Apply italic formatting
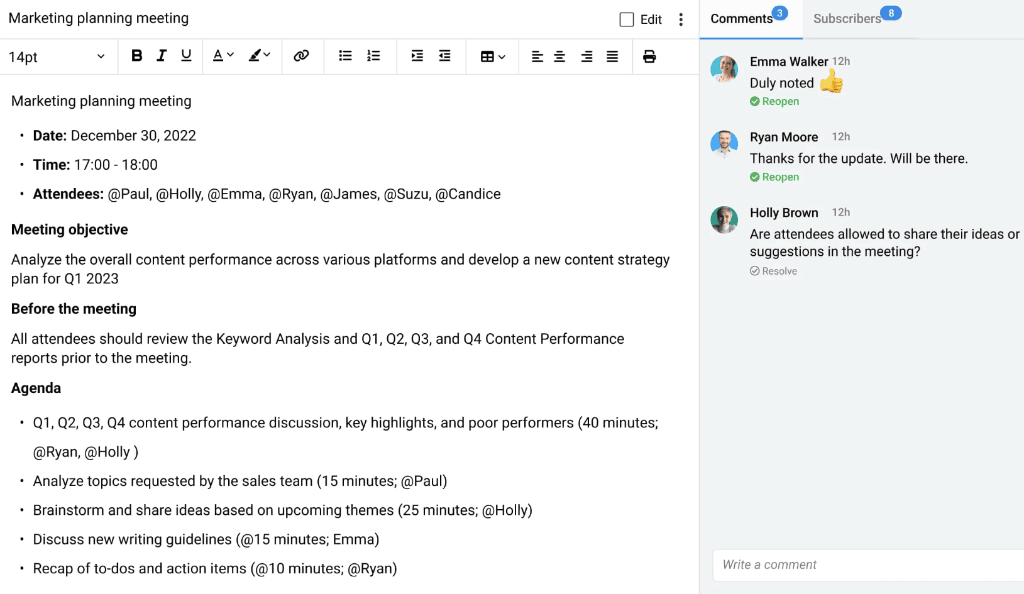 161,56
